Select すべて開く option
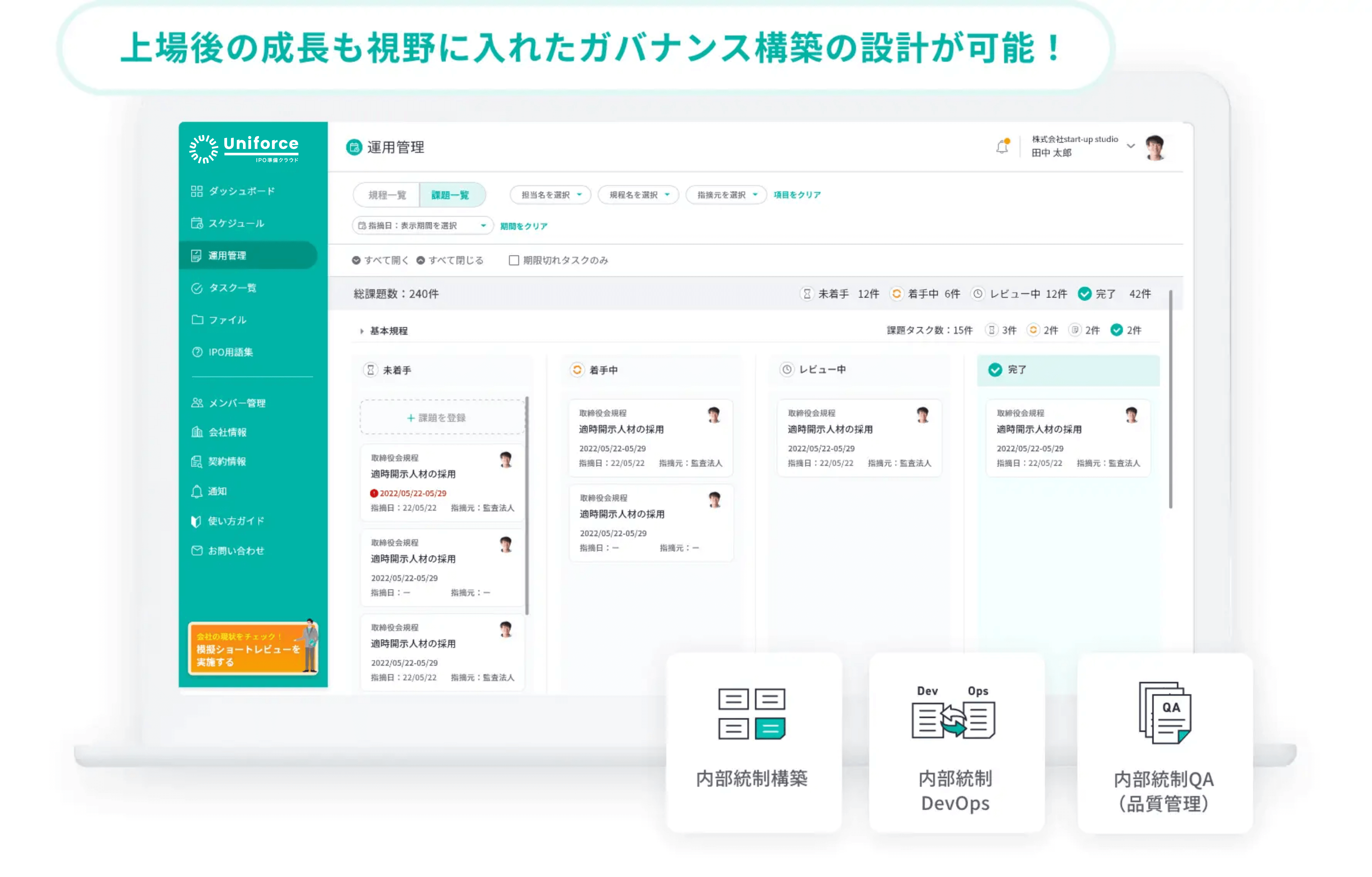1372x877 pixels. tap(380, 260)
